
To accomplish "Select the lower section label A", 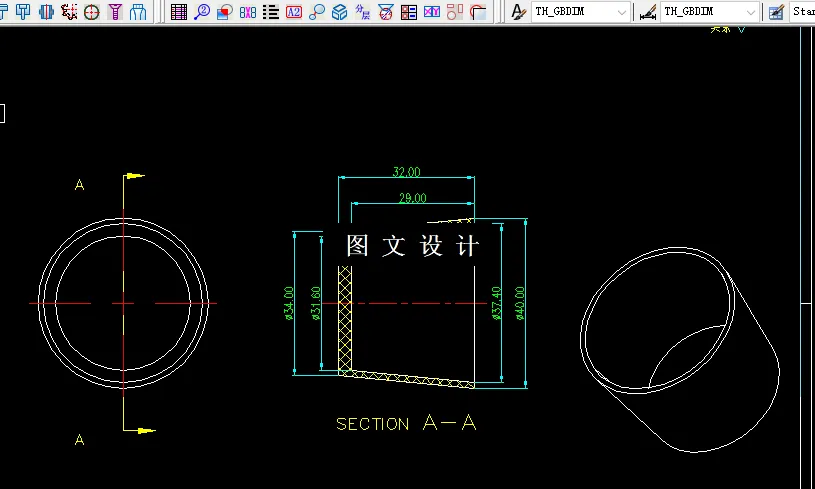I will (80, 440).
